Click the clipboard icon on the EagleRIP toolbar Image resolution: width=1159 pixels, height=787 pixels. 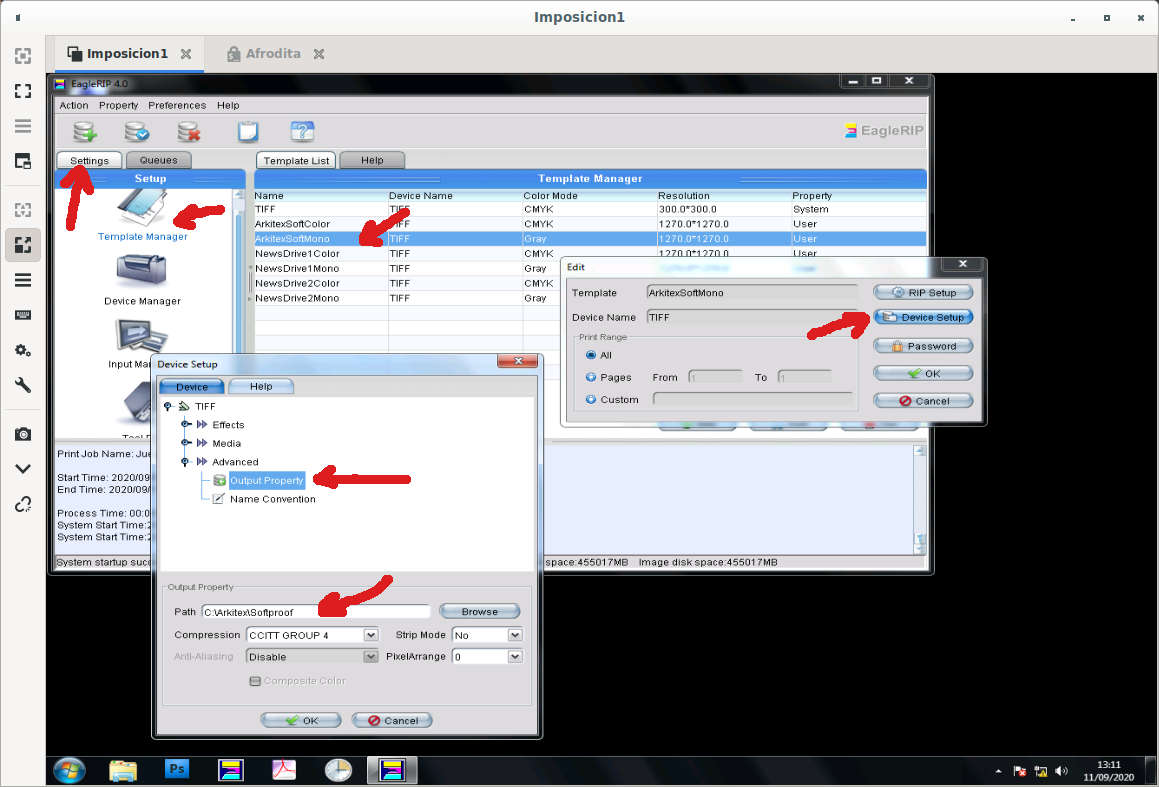[248, 130]
